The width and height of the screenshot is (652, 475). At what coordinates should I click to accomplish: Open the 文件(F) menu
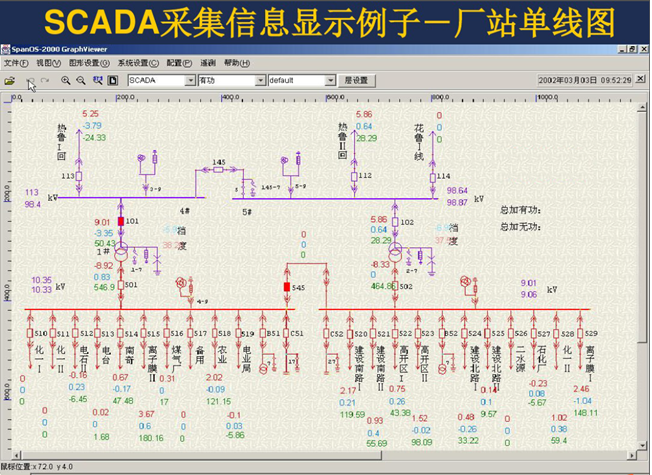[x=17, y=63]
